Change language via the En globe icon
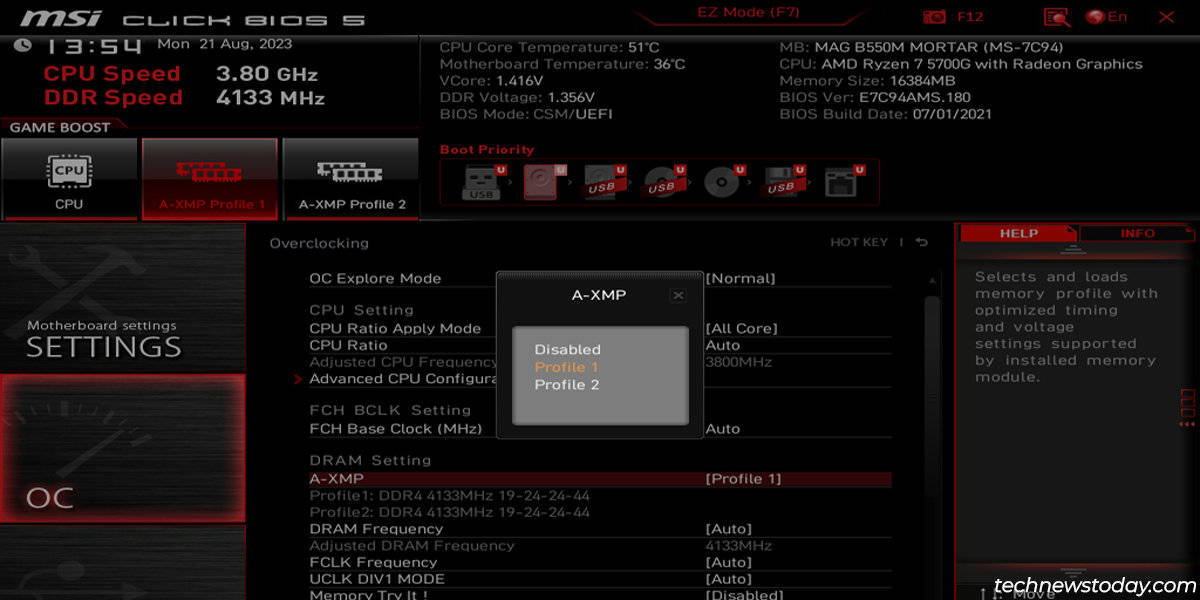 coord(1106,17)
